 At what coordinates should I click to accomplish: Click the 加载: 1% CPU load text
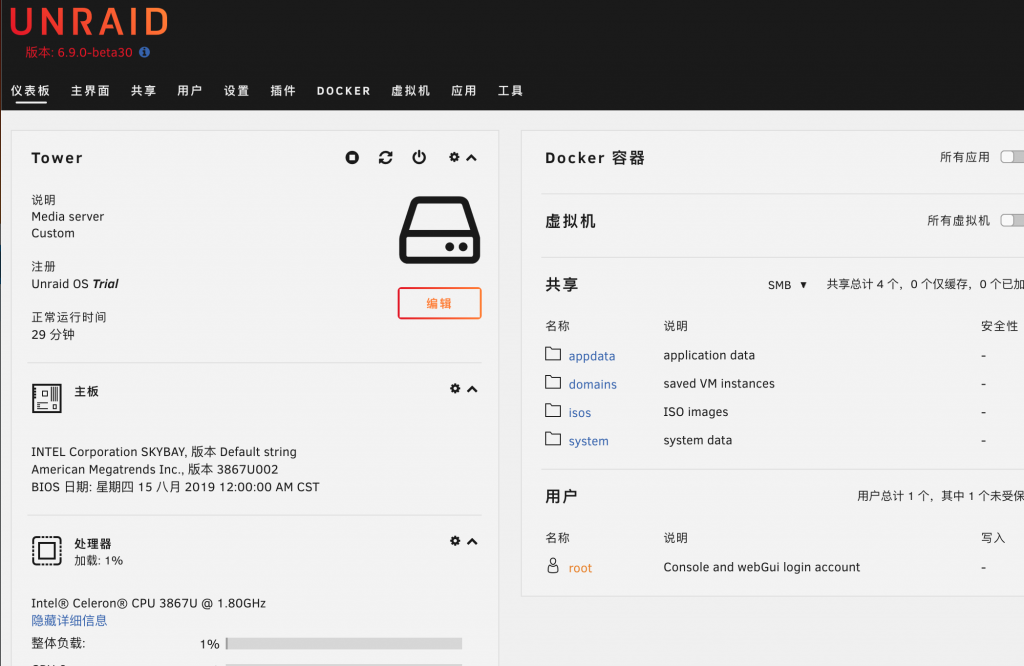pos(99,560)
